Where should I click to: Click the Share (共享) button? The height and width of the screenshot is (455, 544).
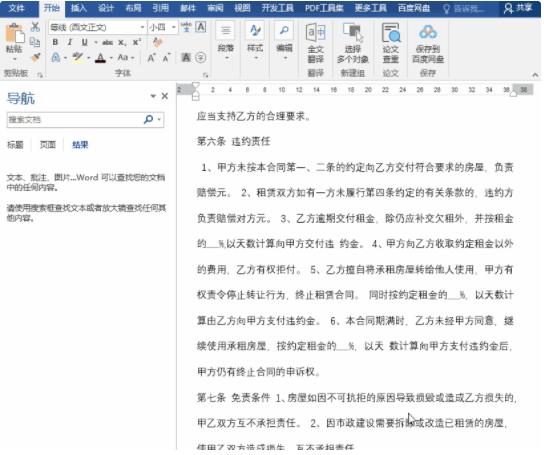(x=518, y=8)
